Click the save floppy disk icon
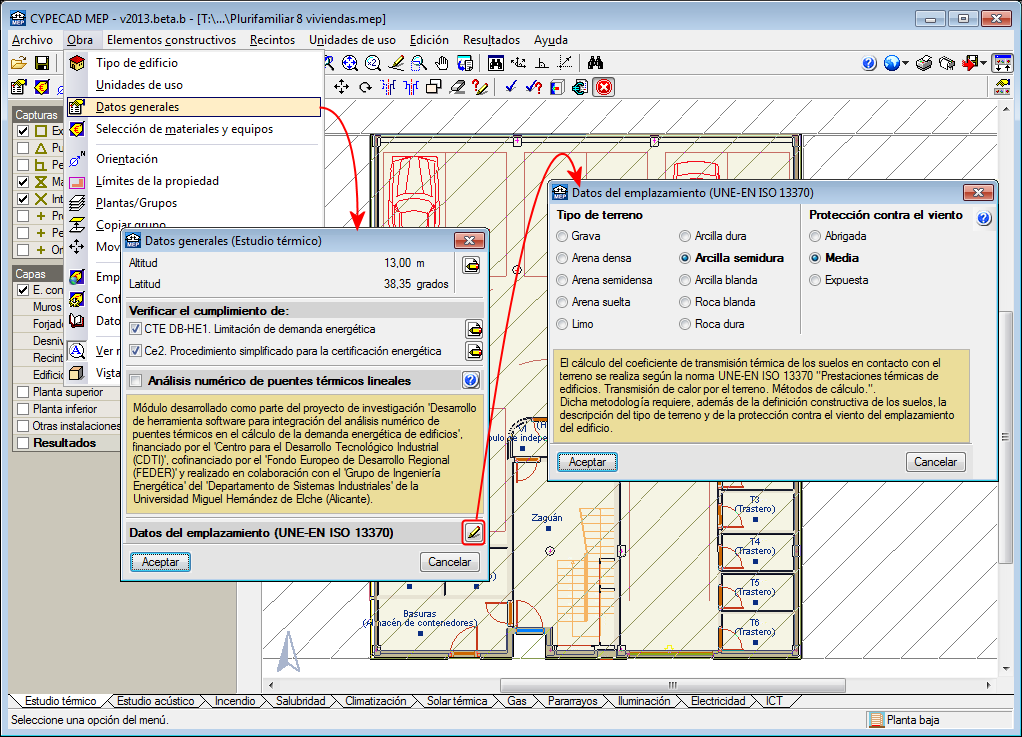The height and width of the screenshot is (737, 1022). click(x=42, y=63)
